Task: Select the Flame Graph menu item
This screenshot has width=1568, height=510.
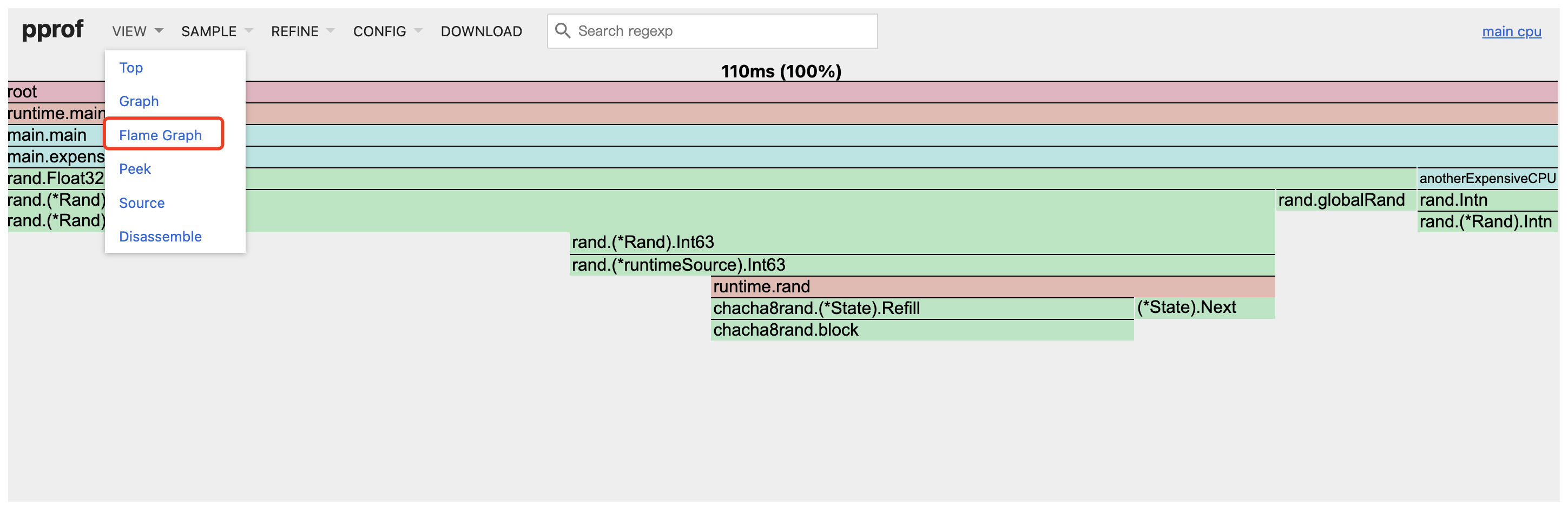Action: [x=160, y=135]
